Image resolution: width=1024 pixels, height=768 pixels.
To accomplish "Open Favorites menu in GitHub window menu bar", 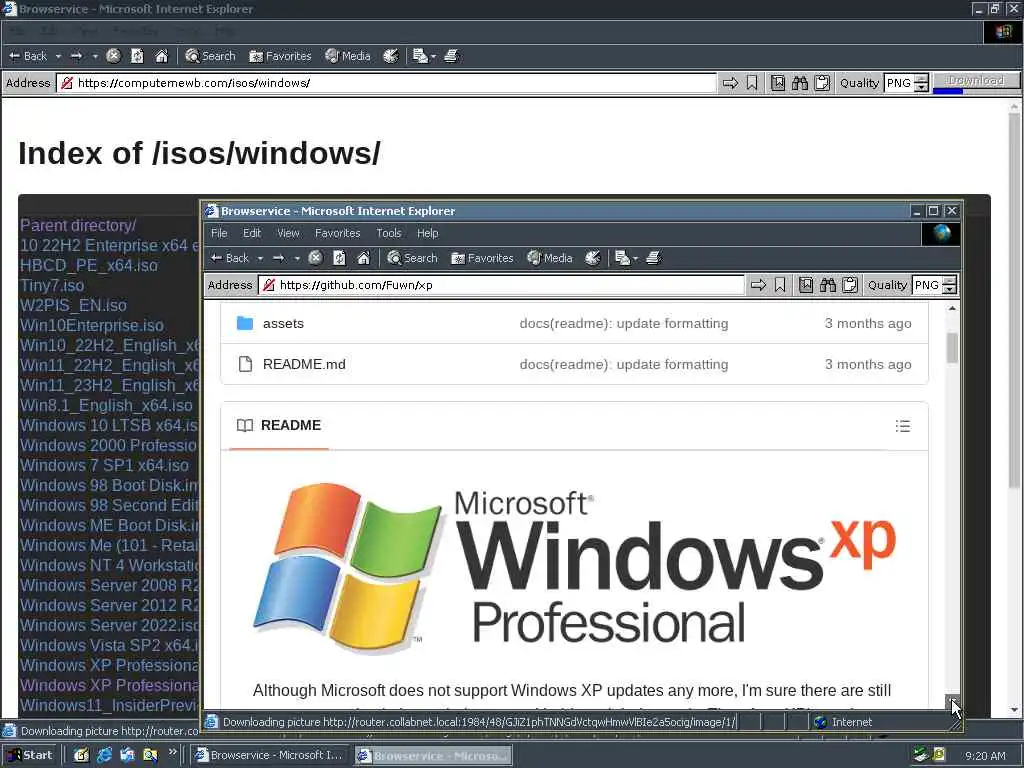I will [x=338, y=233].
